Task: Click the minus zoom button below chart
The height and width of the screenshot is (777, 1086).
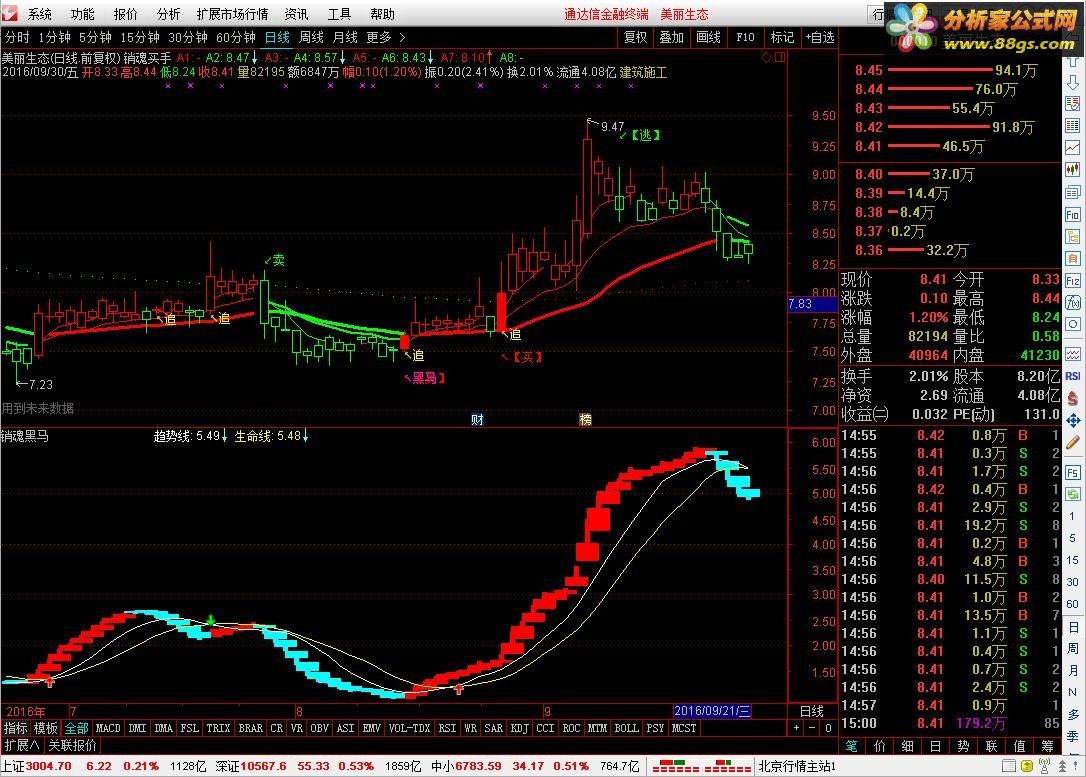Action: (812, 729)
